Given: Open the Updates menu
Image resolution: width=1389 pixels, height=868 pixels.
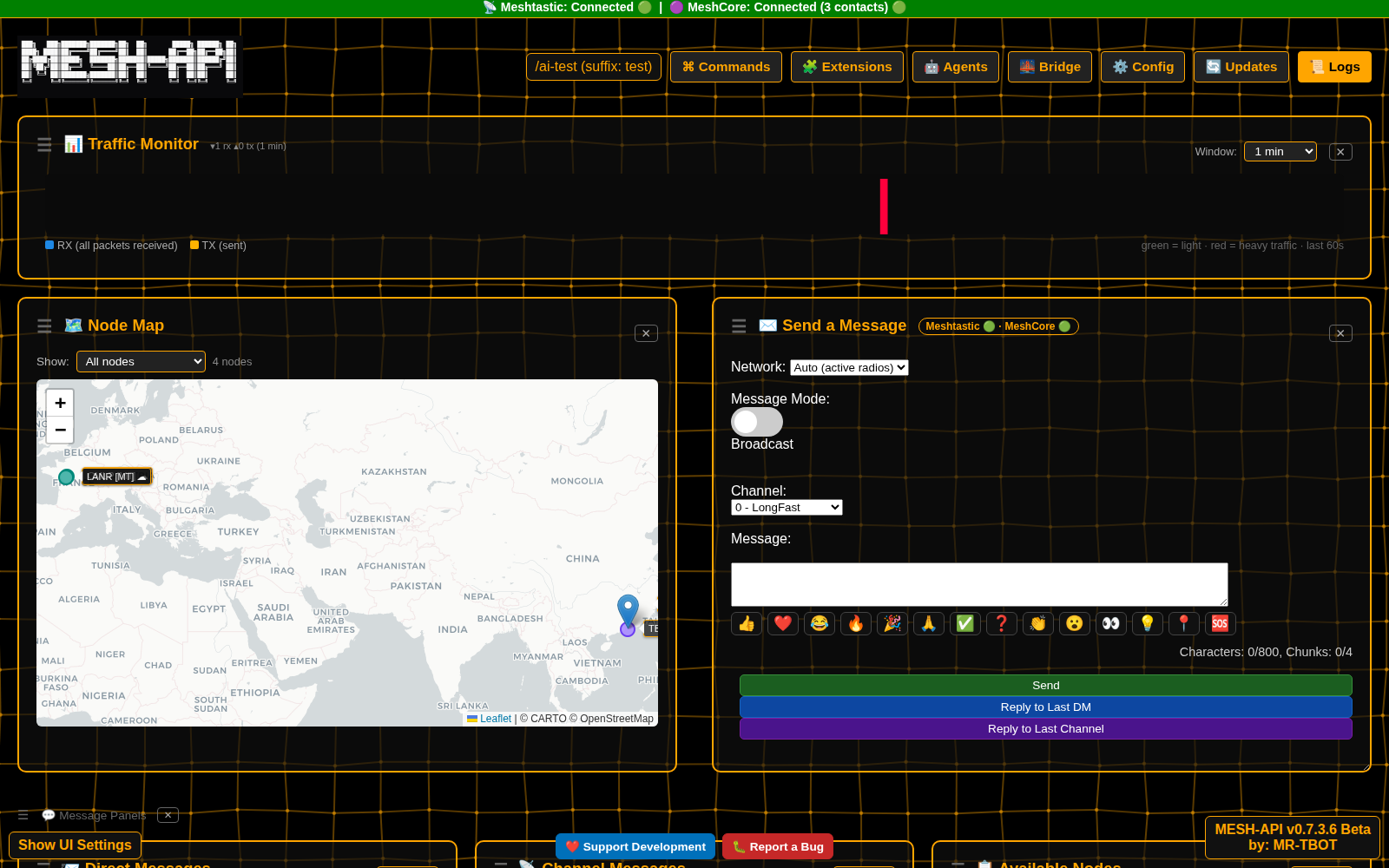Looking at the screenshot, I should coord(1241,67).
